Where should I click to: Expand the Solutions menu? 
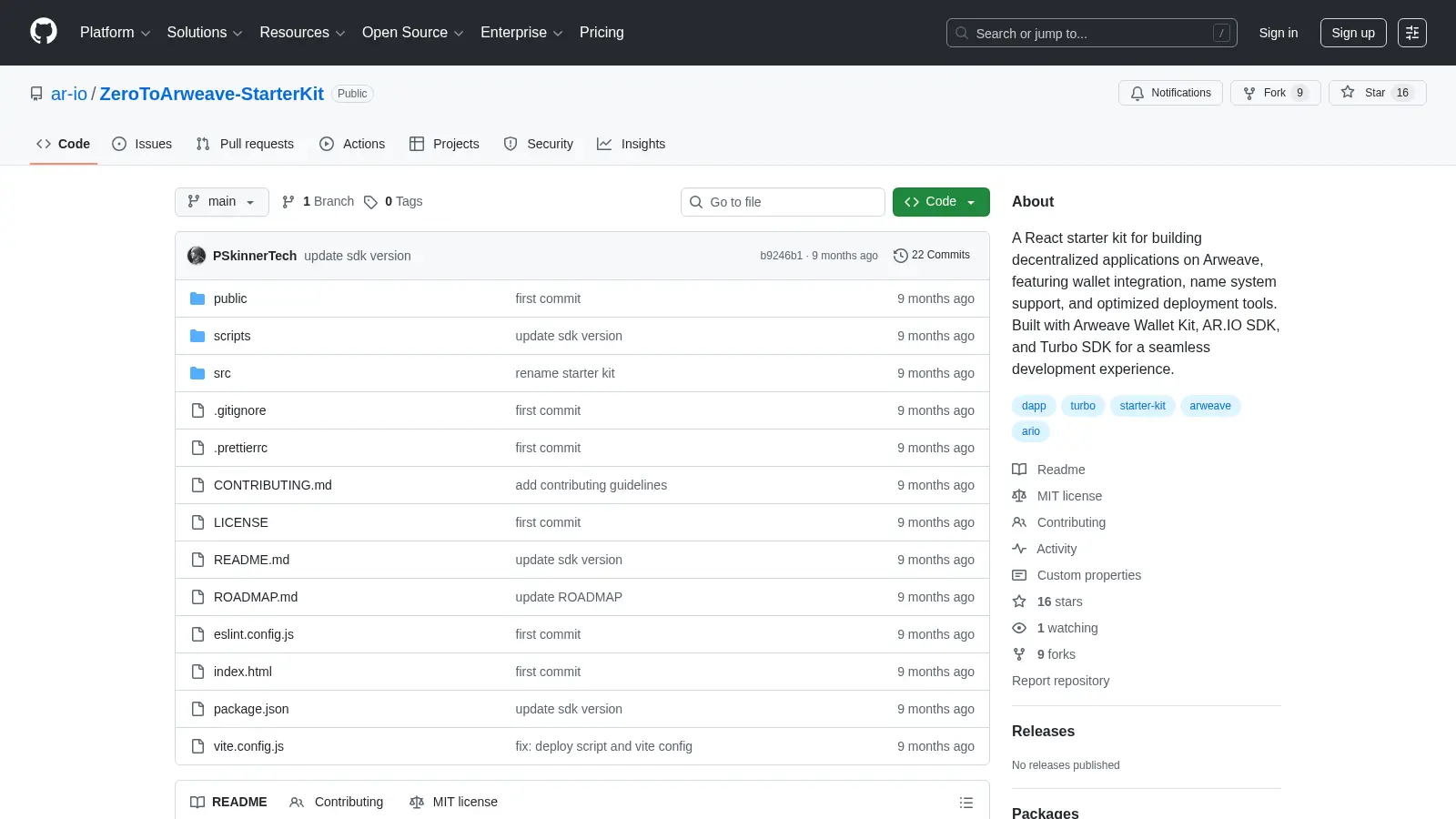click(x=205, y=33)
